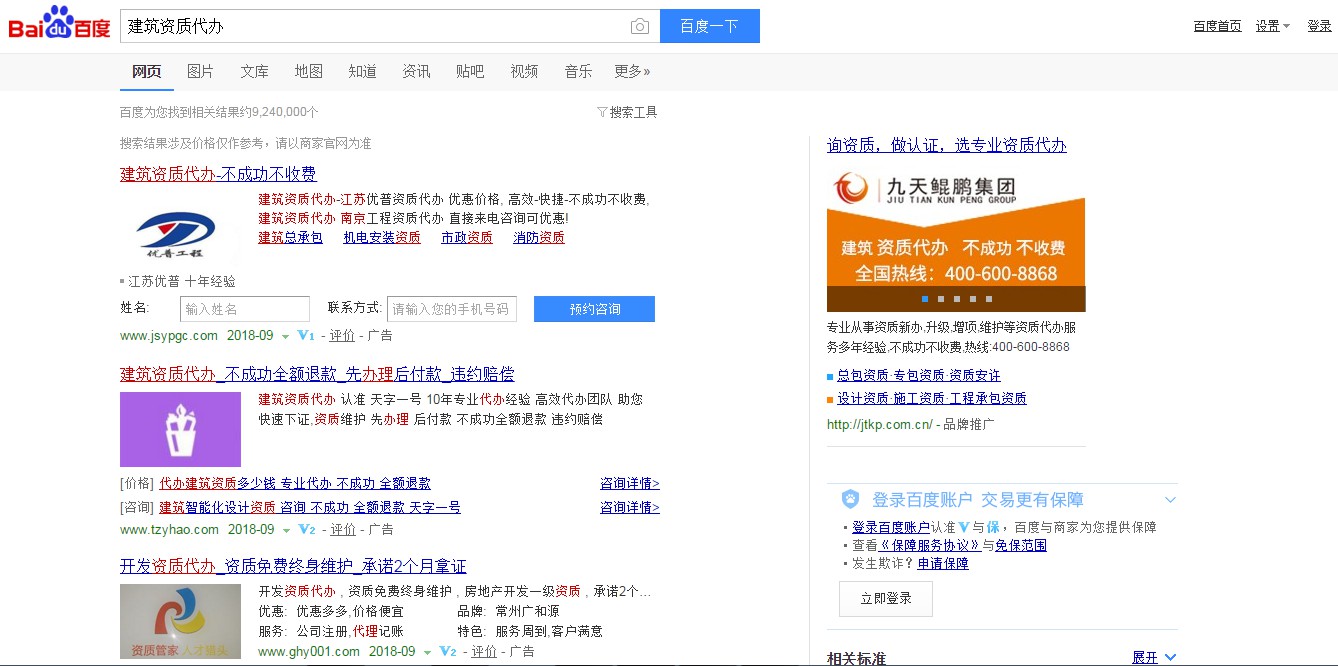Viewport: 1338px width, 666px height.
Task: Switch to the 图片 tab
Action: click(200, 72)
